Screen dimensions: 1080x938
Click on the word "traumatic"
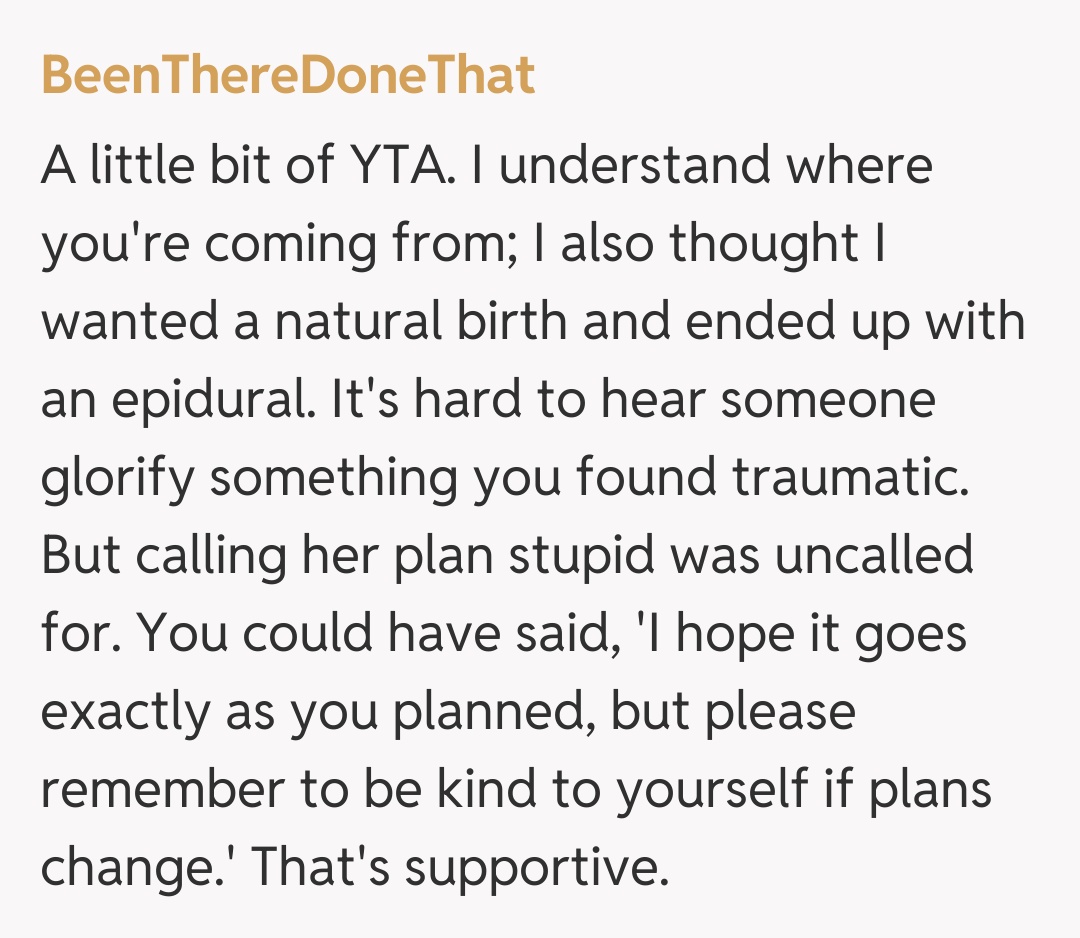coord(851,479)
